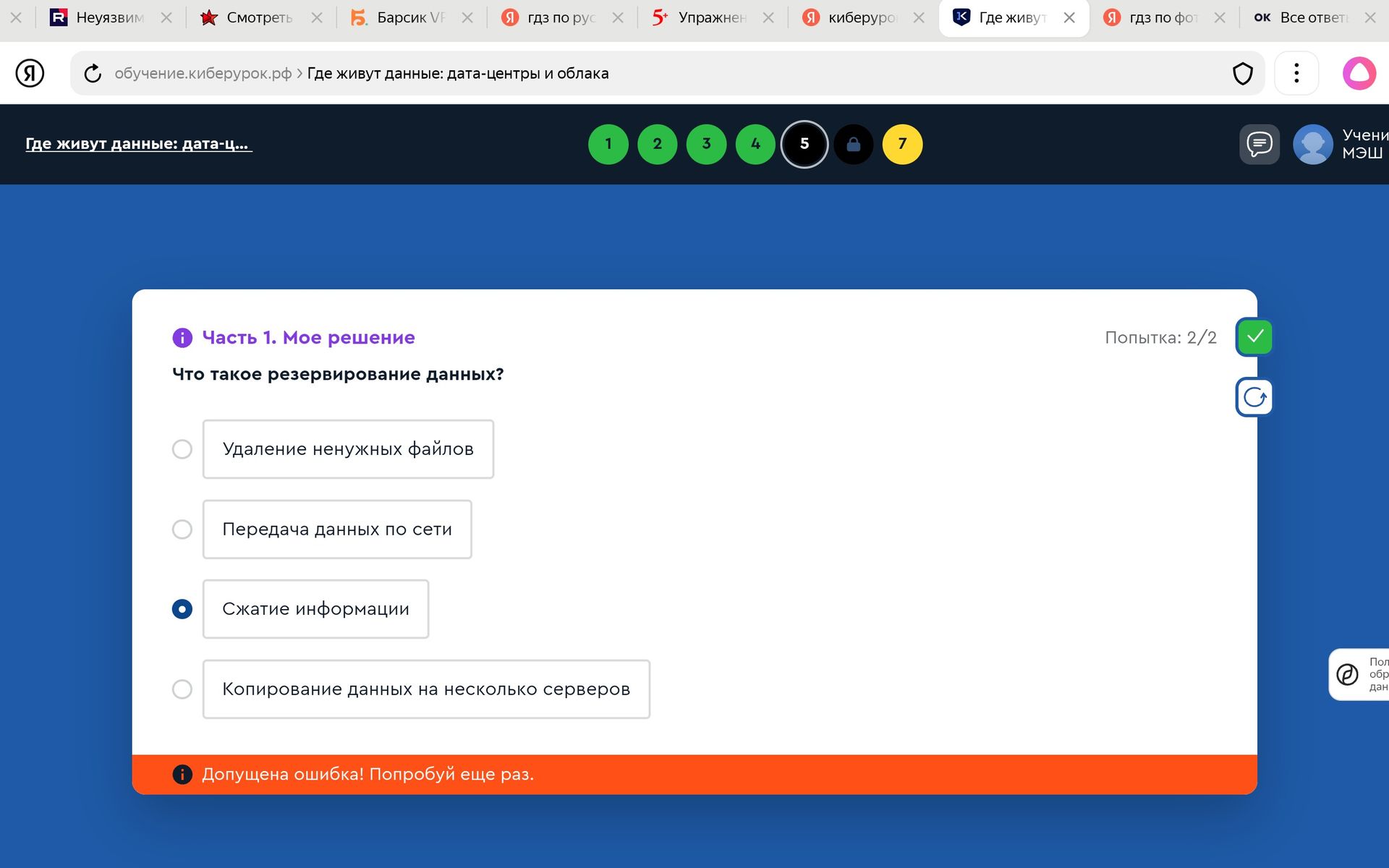Submit answer with green checkmark button

[x=1254, y=337]
